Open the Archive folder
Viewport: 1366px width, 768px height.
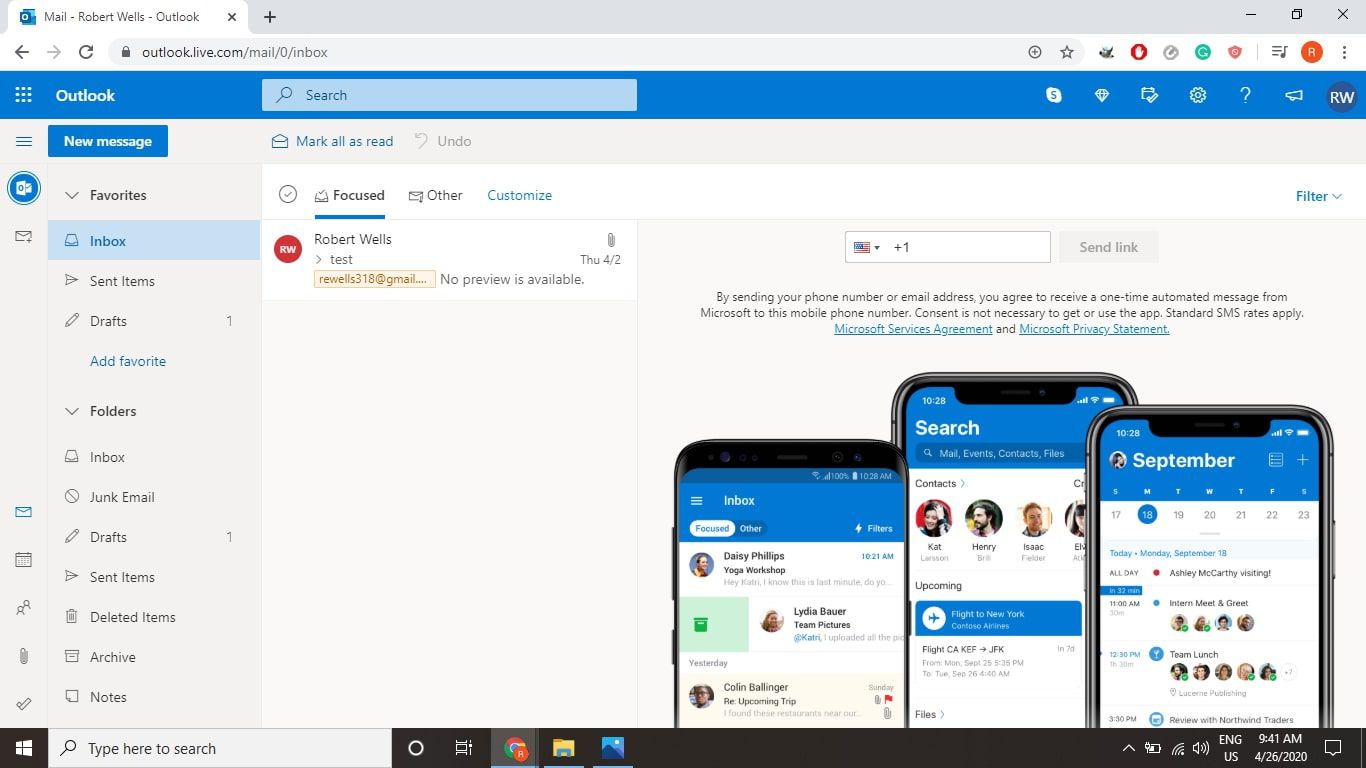tap(154, 657)
